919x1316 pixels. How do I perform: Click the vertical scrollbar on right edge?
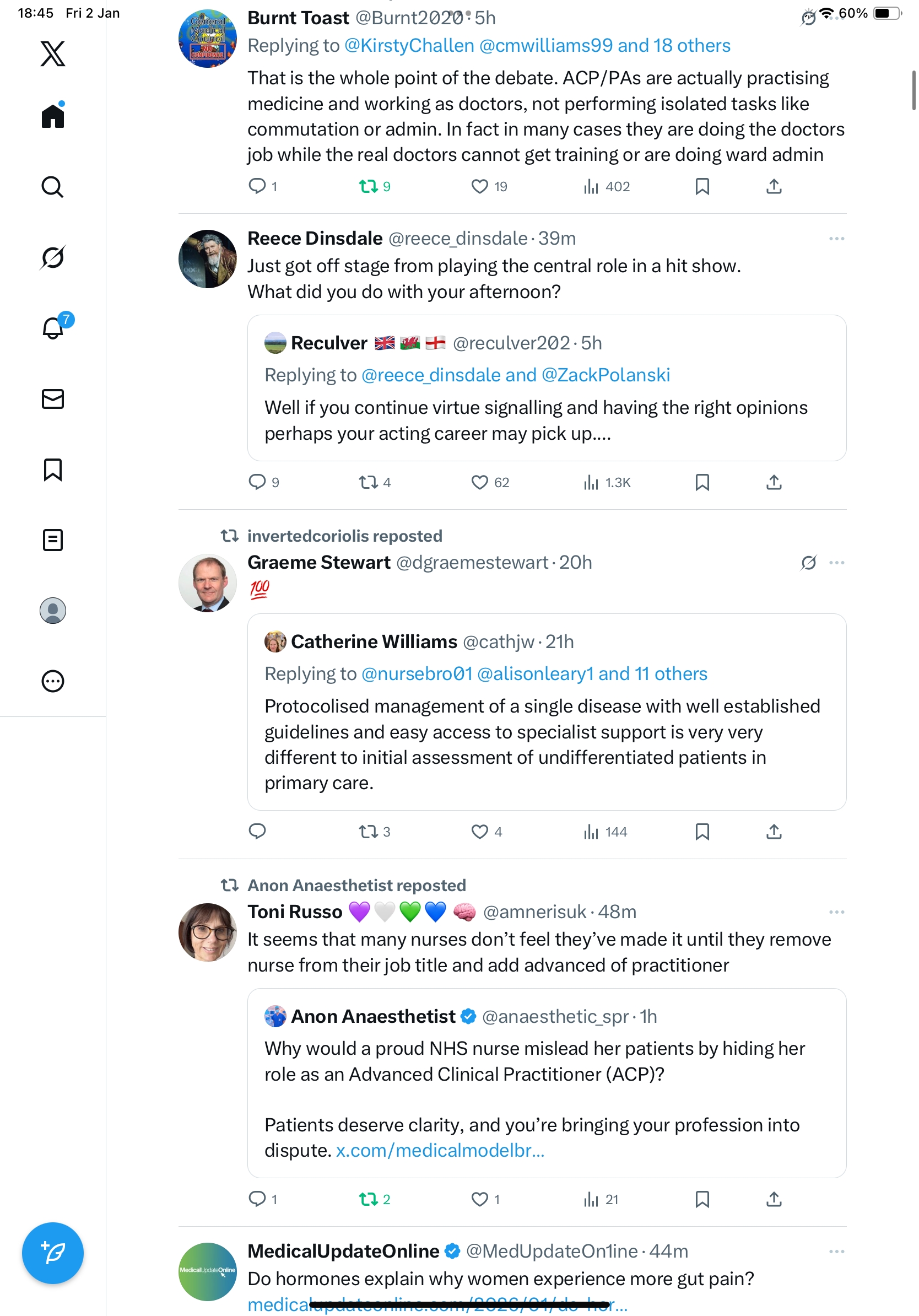point(913,90)
